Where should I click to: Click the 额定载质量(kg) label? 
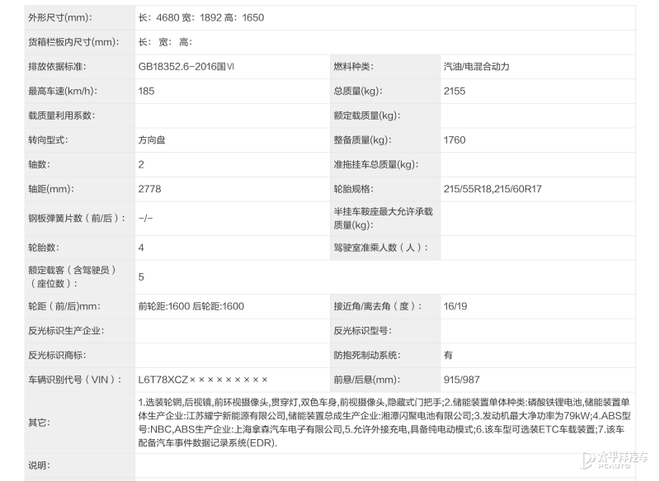367,115
